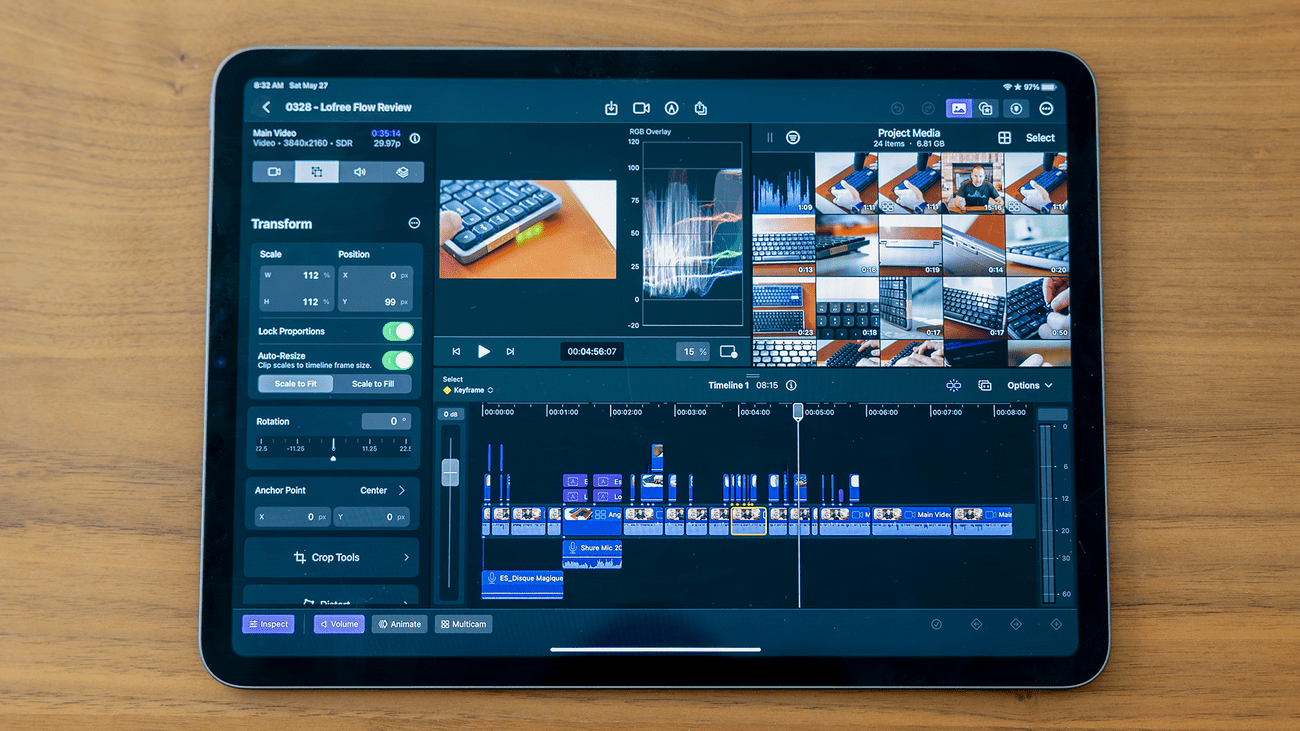Toggle the Lock Proportions switch
Image resolution: width=1300 pixels, height=731 pixels.
(397, 331)
